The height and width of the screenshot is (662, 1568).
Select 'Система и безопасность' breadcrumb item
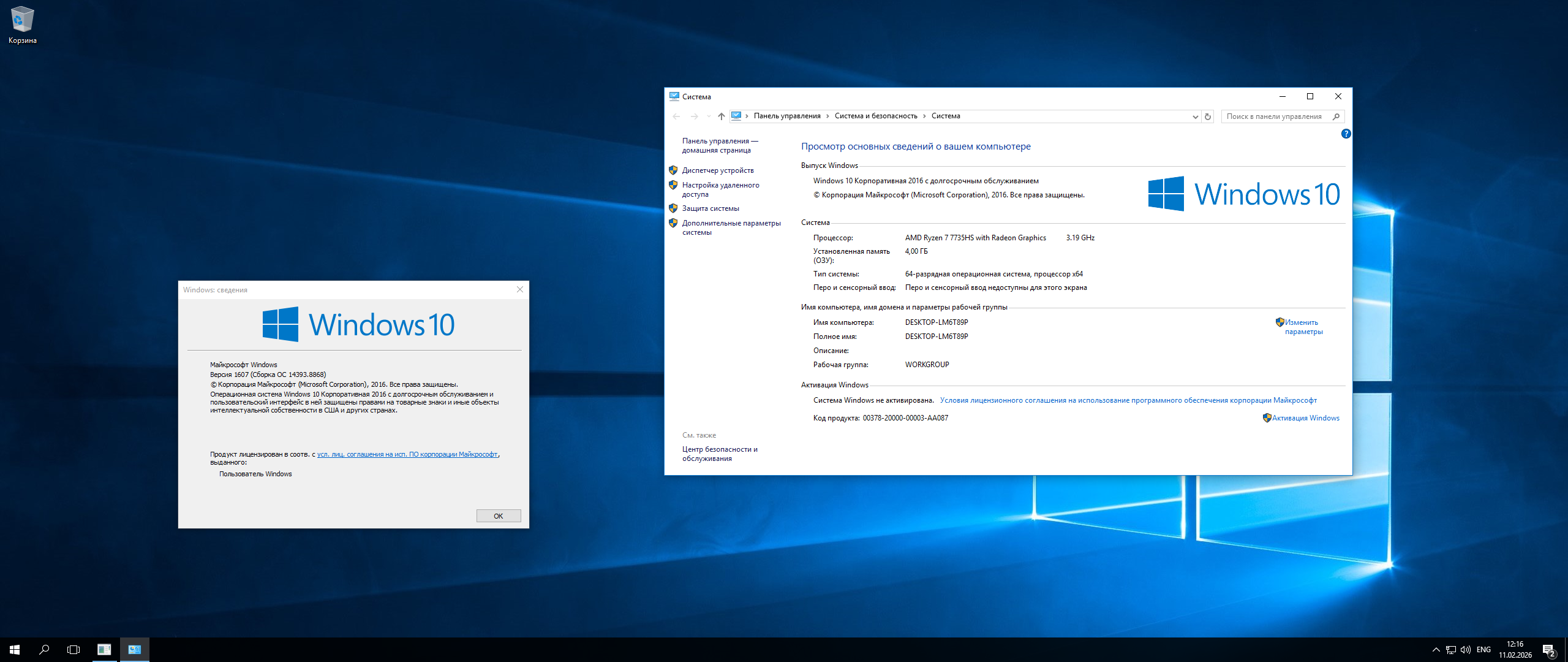(x=876, y=116)
